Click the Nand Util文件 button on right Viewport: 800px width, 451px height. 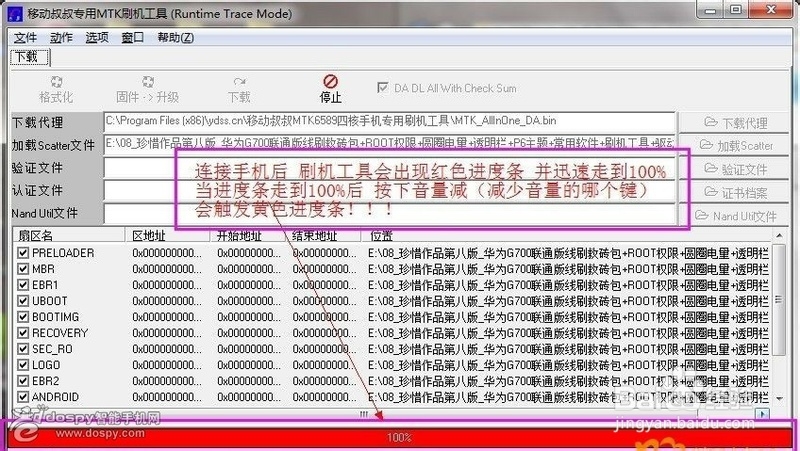tap(735, 216)
